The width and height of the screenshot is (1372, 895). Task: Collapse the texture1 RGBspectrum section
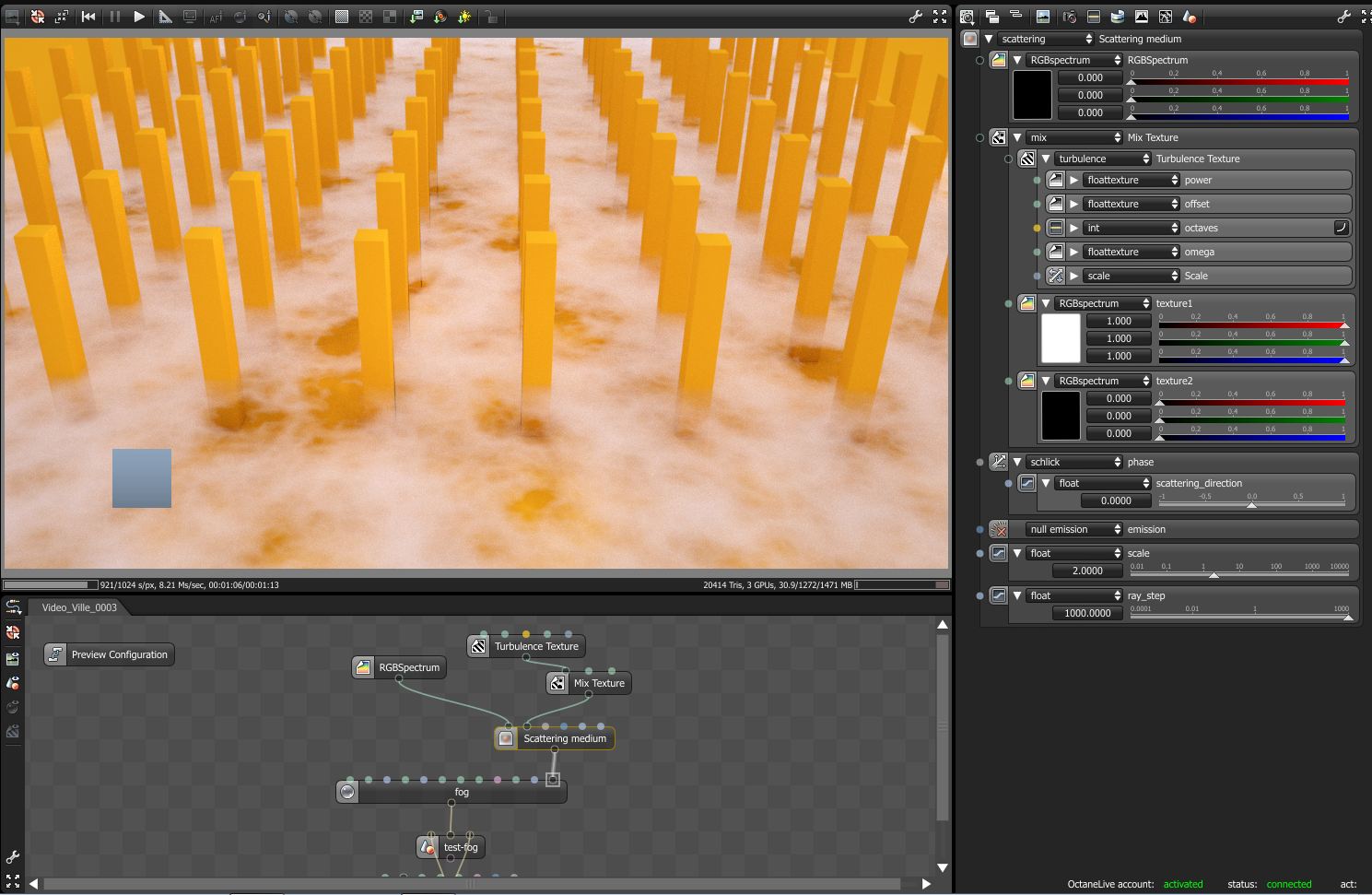point(1046,303)
